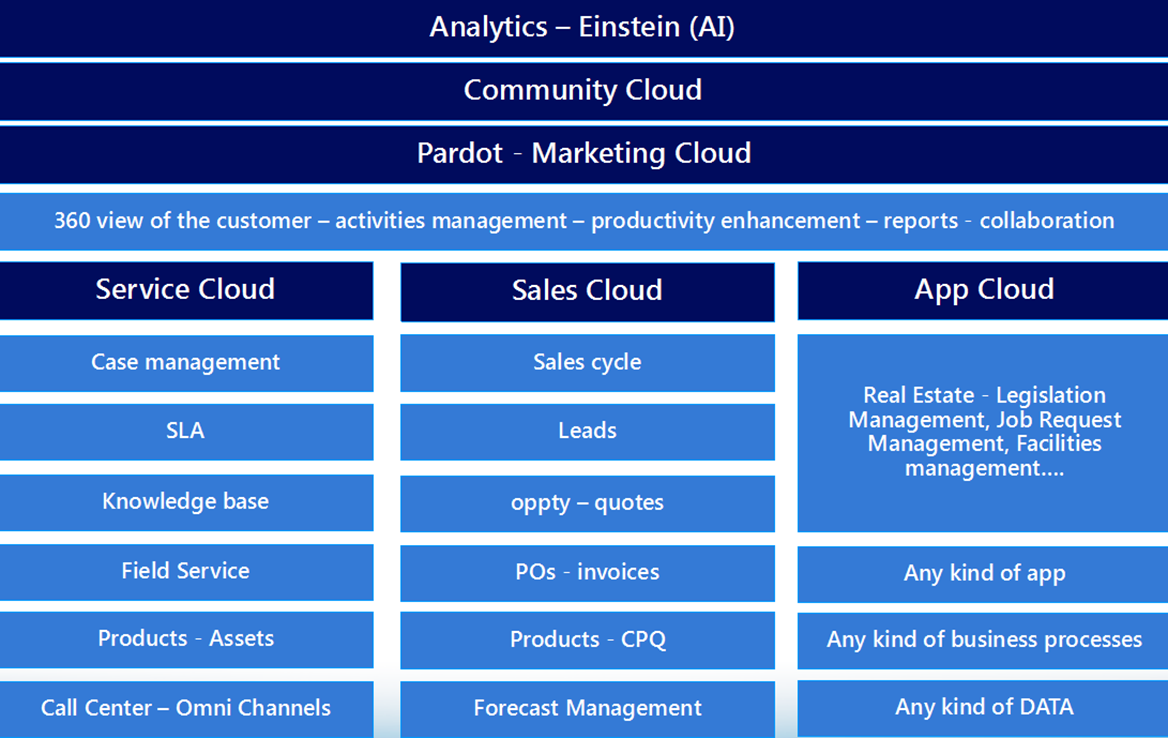This screenshot has width=1168, height=738.
Task: Open the Forecast Management tile
Action: point(587,709)
